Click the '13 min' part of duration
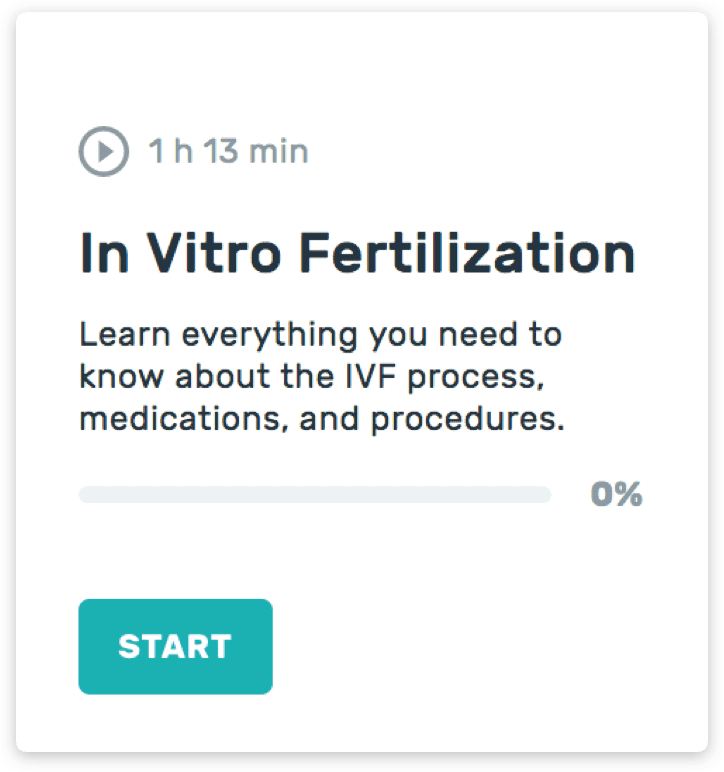This screenshot has height=772, width=724. [256, 151]
